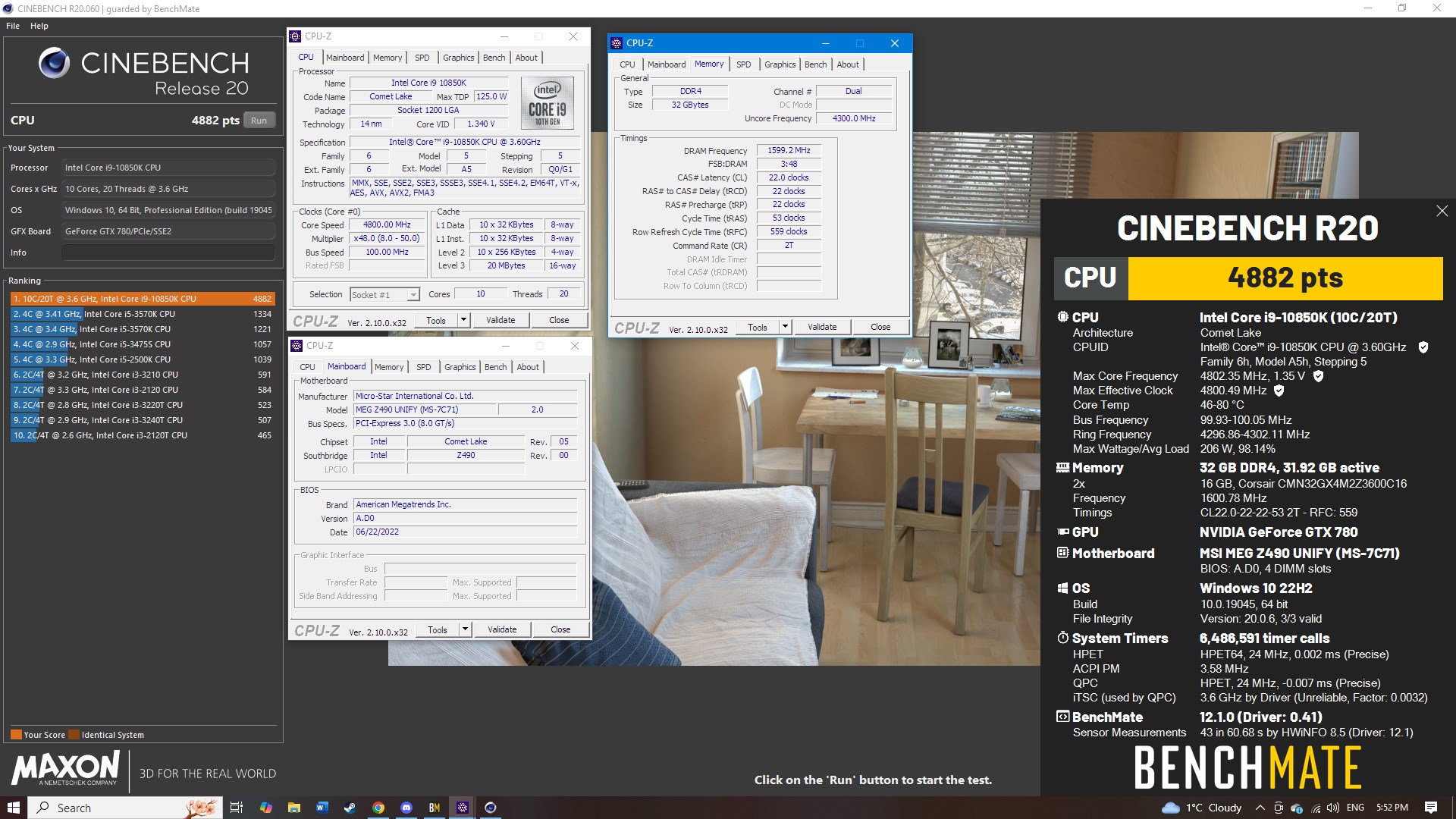The height and width of the screenshot is (819, 1456).
Task: Open the Help menu in Cinebench
Action: click(x=39, y=26)
